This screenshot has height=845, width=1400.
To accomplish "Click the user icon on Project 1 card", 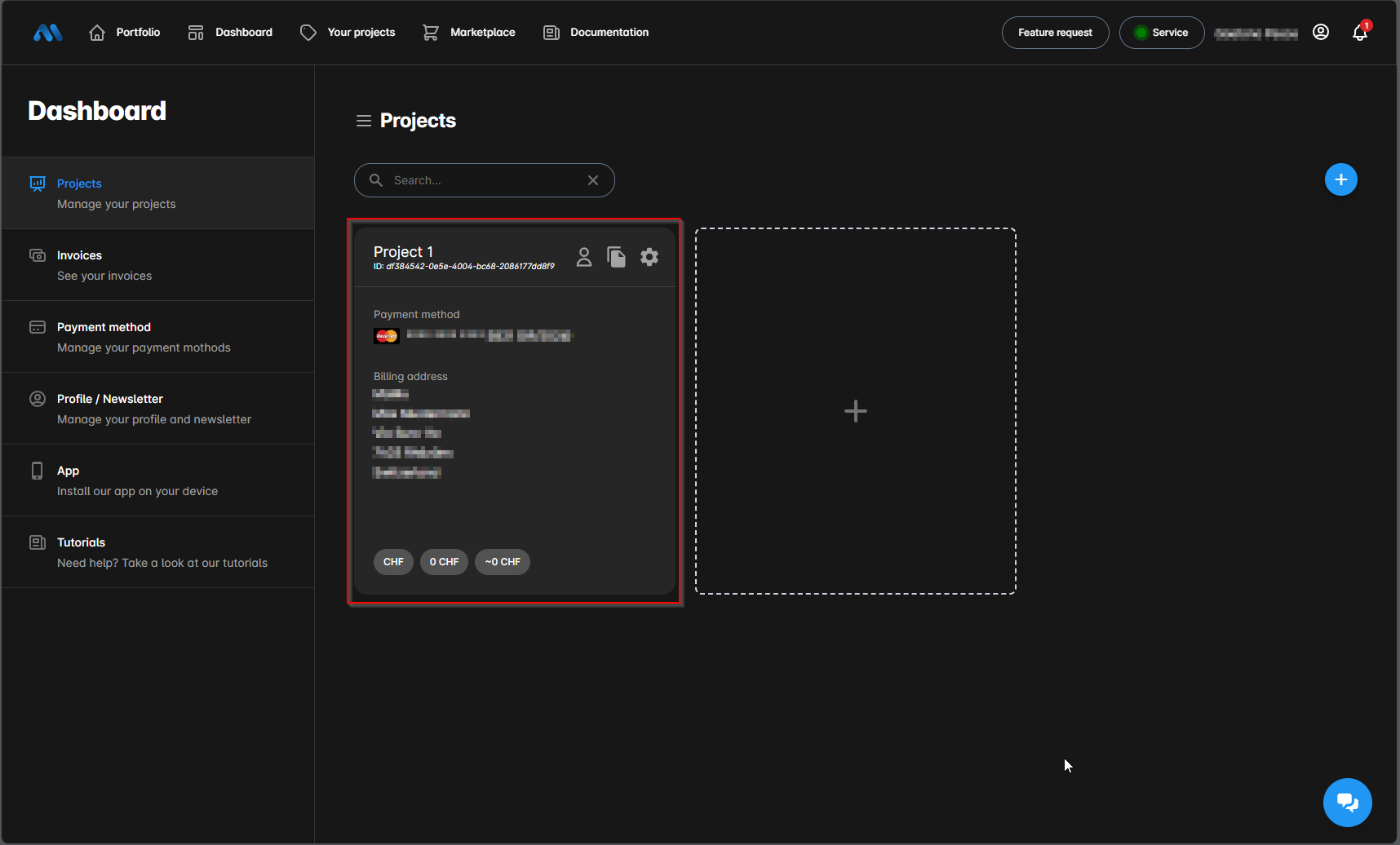I will click(583, 257).
